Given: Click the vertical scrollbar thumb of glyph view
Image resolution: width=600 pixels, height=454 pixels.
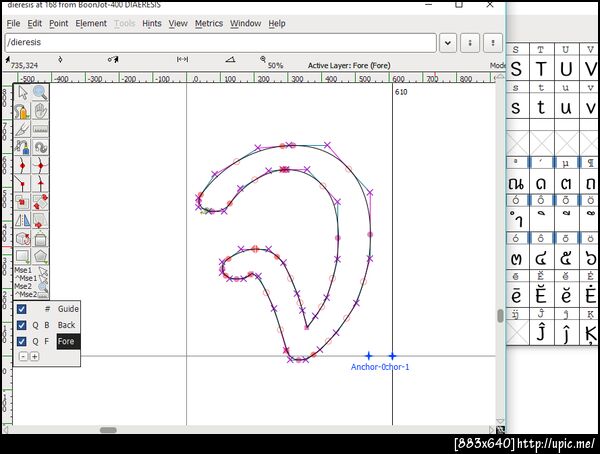Looking at the screenshot, I should (x=500, y=316).
